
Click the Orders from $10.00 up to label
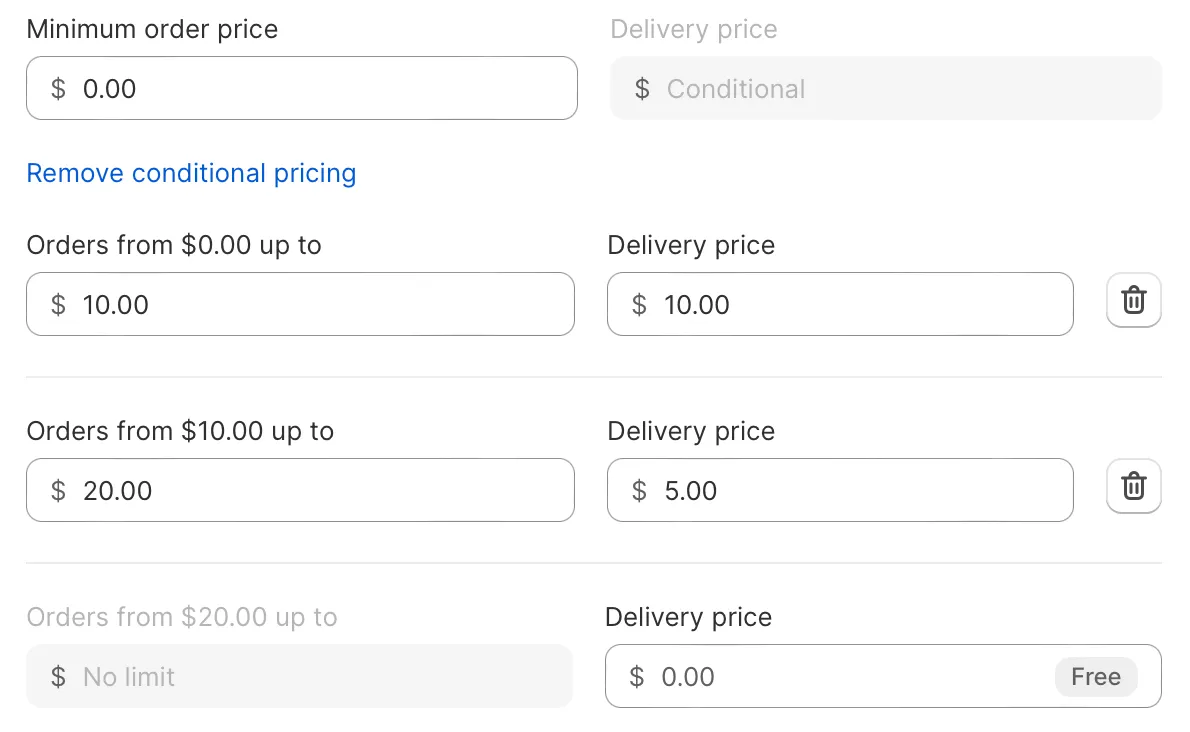181,431
